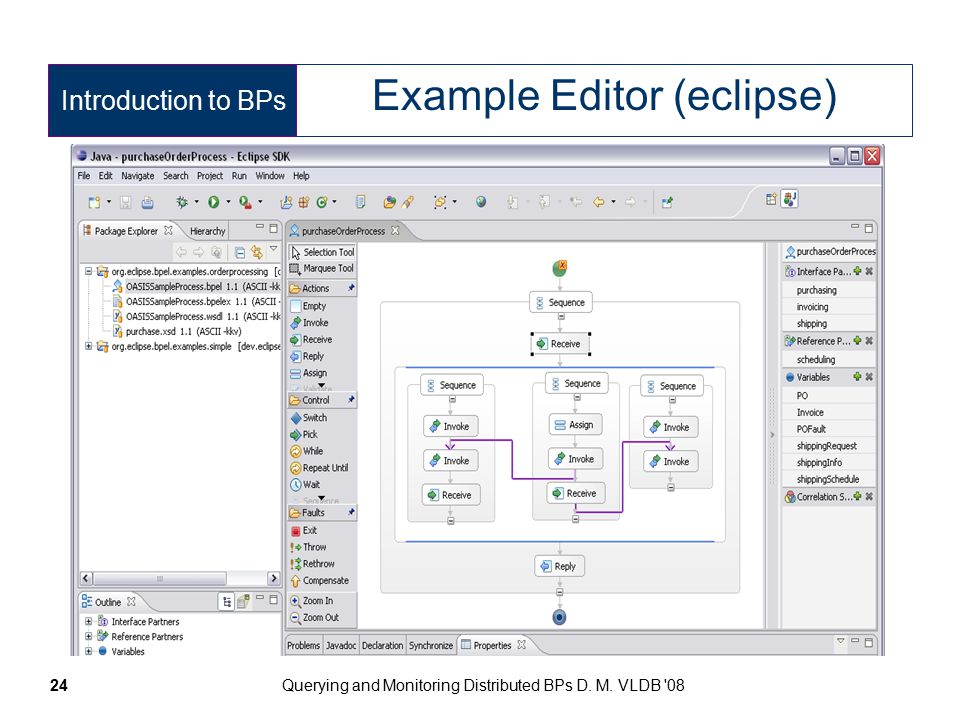960x720 pixels.
Task: Select the shippingRequest variable
Action: 826,446
